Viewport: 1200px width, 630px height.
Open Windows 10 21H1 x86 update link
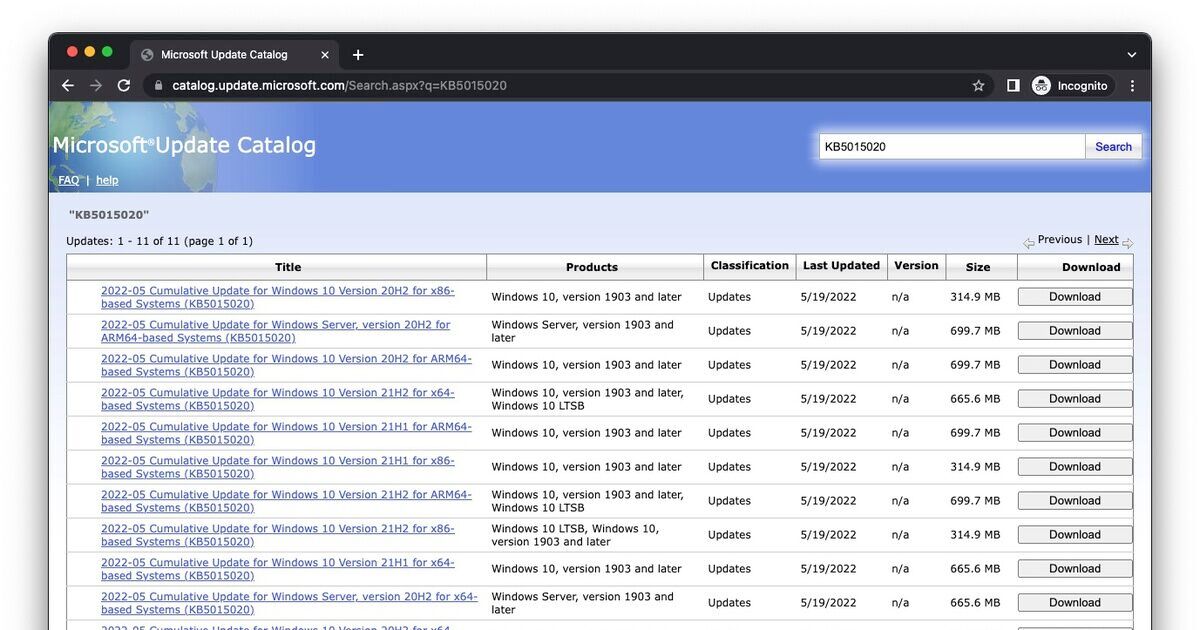278,467
